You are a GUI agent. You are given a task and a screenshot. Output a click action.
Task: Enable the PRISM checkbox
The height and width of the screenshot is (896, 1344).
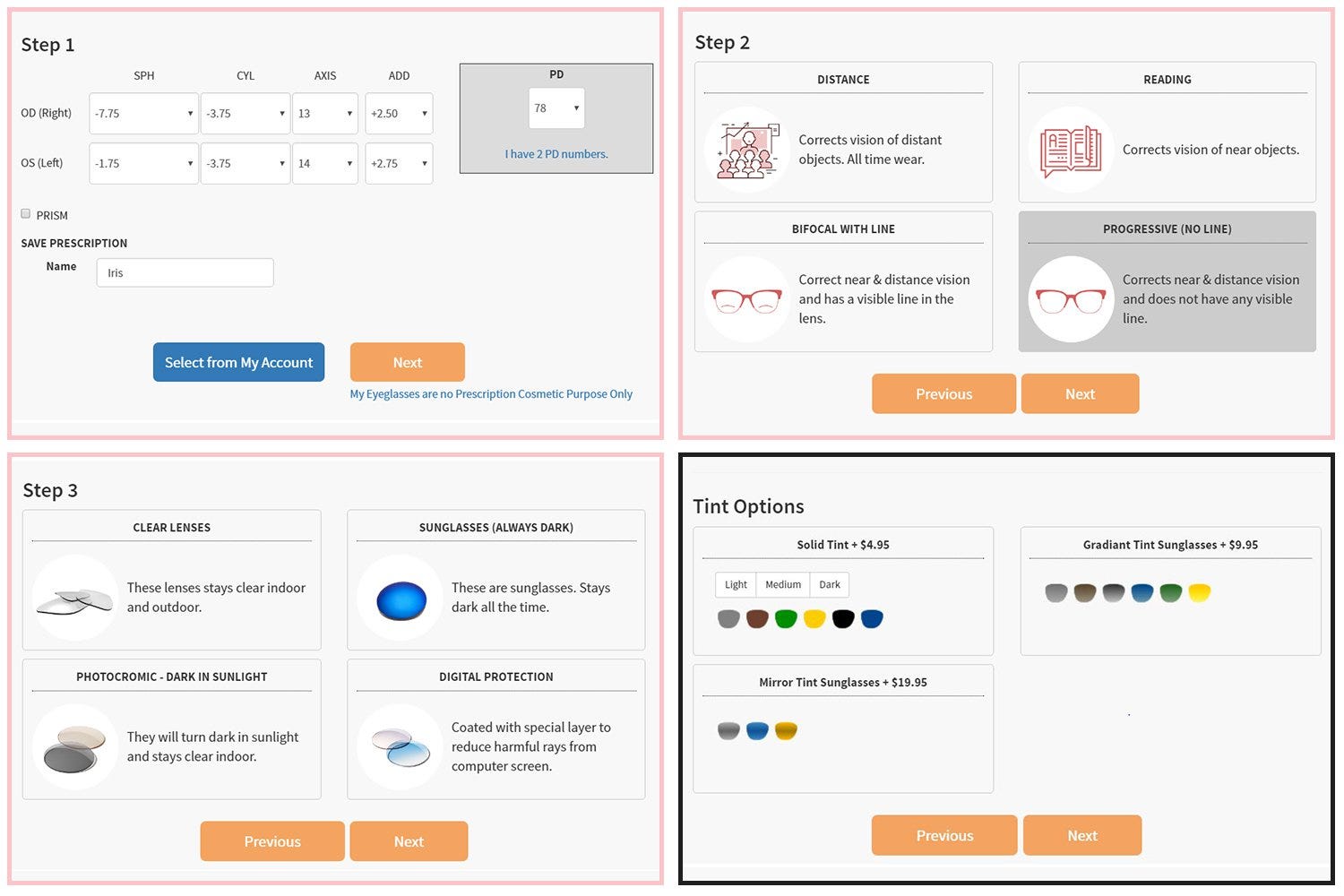[x=26, y=214]
